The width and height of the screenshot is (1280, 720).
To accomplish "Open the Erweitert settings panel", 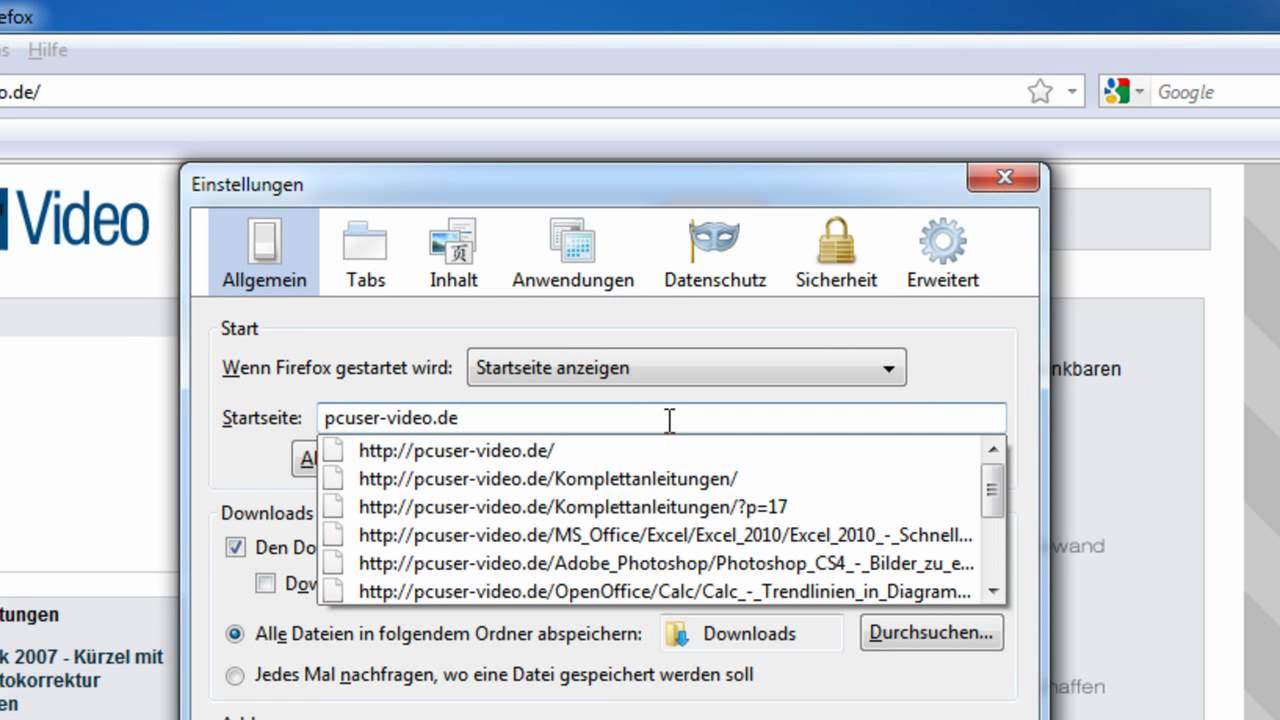I will pyautogui.click(x=943, y=252).
